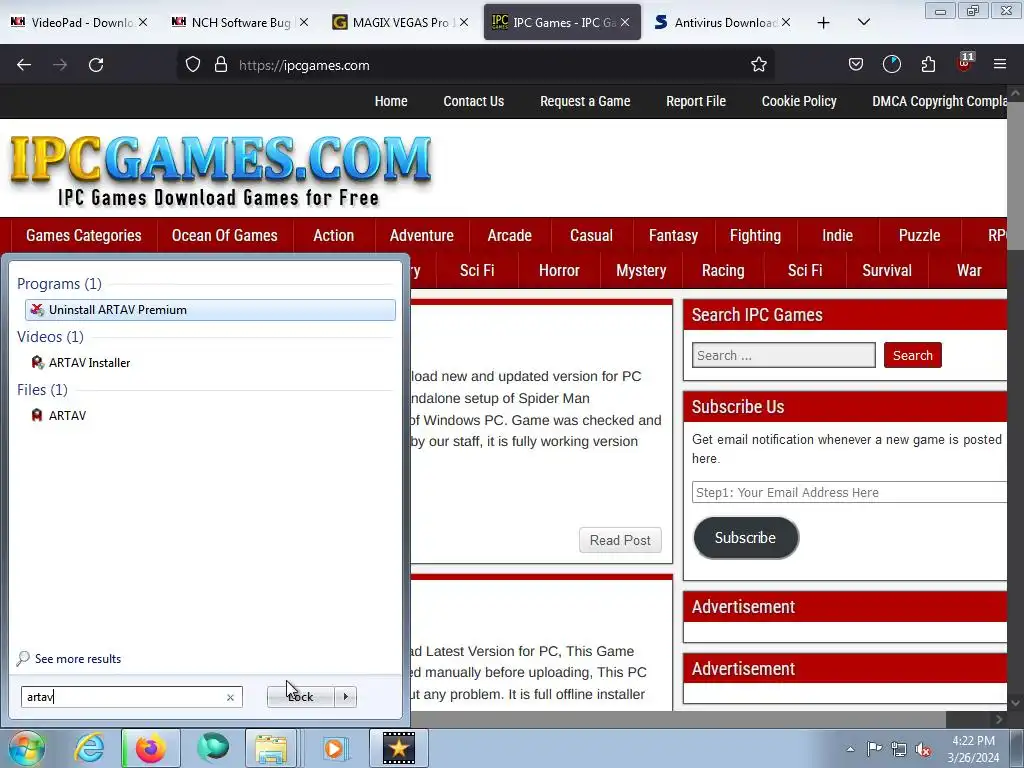Close the IPC Games tab
Viewport: 1024px width, 768px height.
pyautogui.click(x=625, y=22)
